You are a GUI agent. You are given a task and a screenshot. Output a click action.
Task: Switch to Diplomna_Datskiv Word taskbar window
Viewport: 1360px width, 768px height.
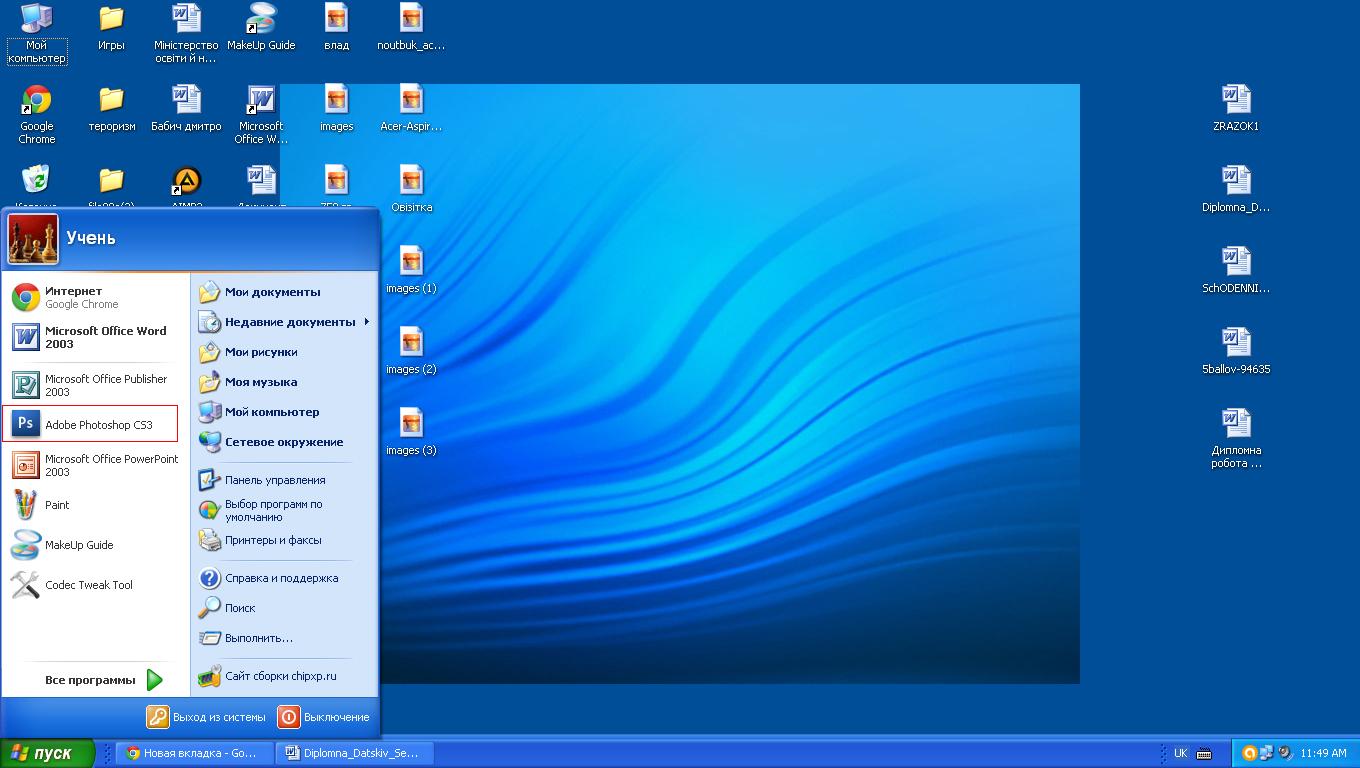pyautogui.click(x=355, y=753)
